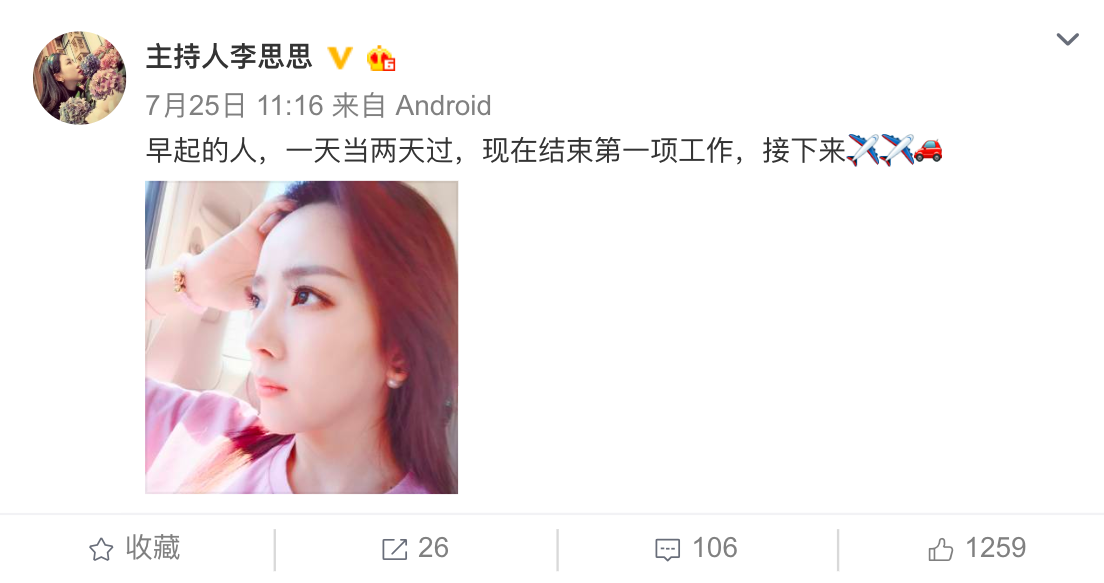Click the Android source link
The width and height of the screenshot is (1104, 583).
pos(443,106)
